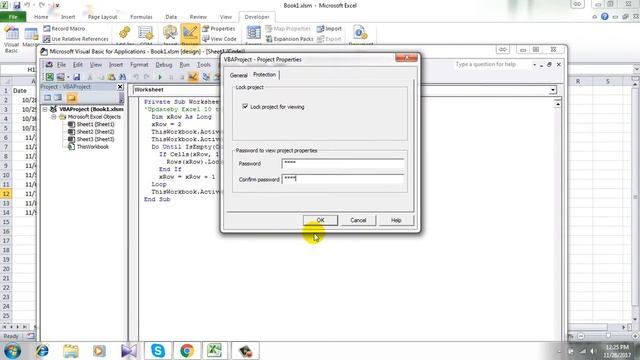Click the View Microsoft Excel toolbar icon
The width and height of the screenshot is (640, 360).
pyautogui.click(x=49, y=77)
